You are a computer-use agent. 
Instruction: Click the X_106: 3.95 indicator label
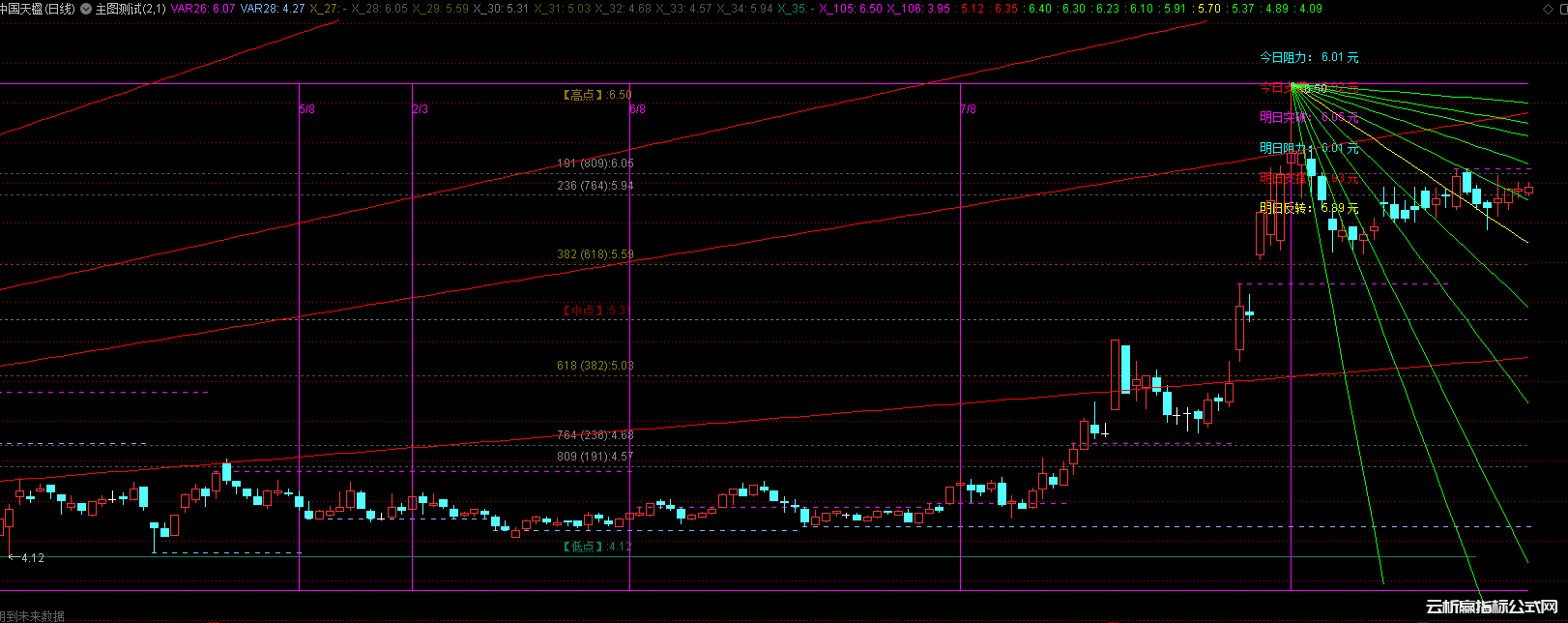pos(917,9)
